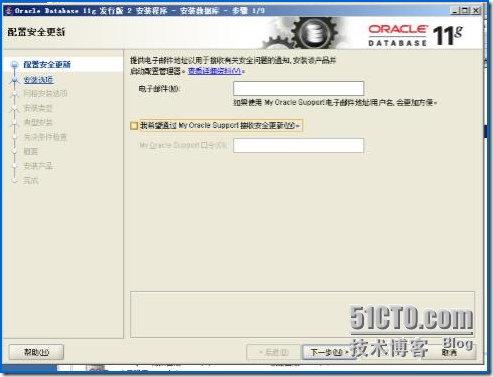Screen dimensions: 493x377
Task: Select the 配置安全更新 step in the sidebar
Action: 47,64
